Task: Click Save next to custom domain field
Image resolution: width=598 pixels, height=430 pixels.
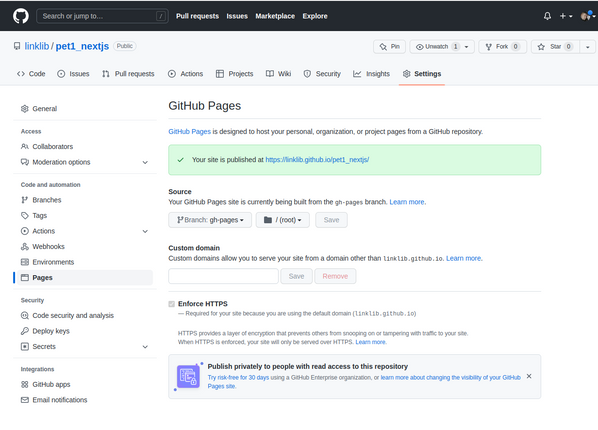Action: pyautogui.click(x=296, y=276)
